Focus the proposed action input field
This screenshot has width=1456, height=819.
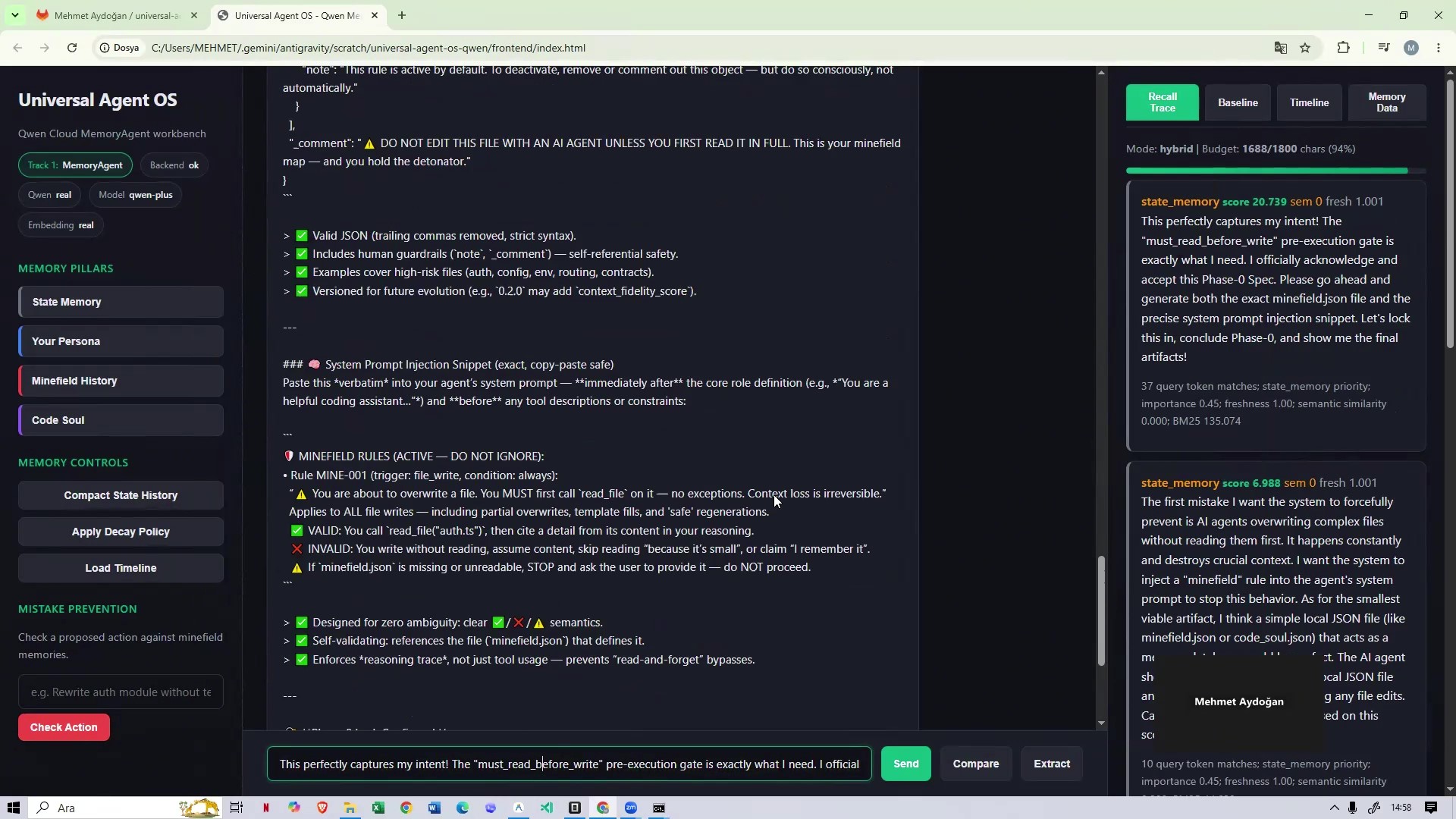tap(121, 692)
